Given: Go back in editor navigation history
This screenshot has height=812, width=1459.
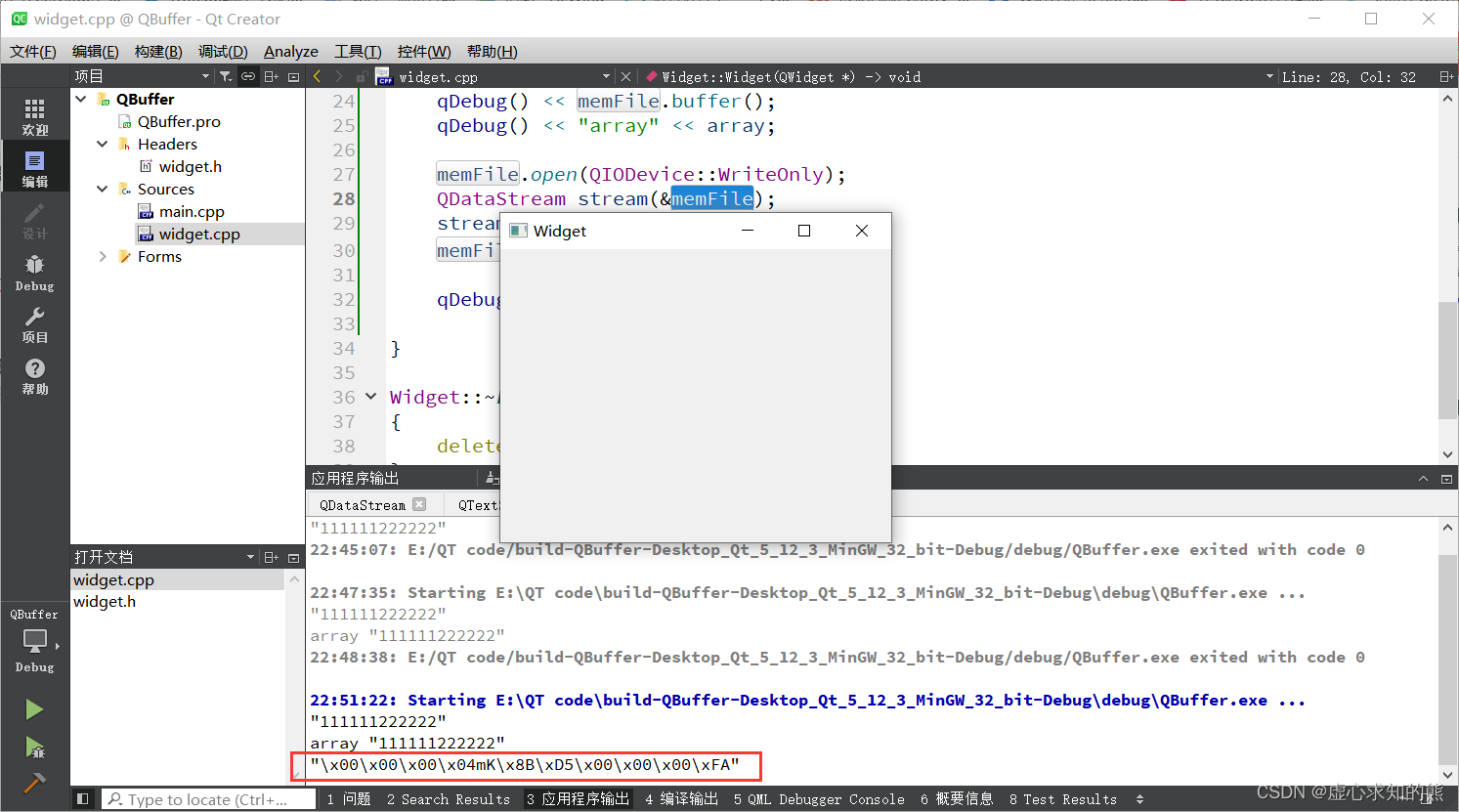Looking at the screenshot, I should (x=317, y=76).
